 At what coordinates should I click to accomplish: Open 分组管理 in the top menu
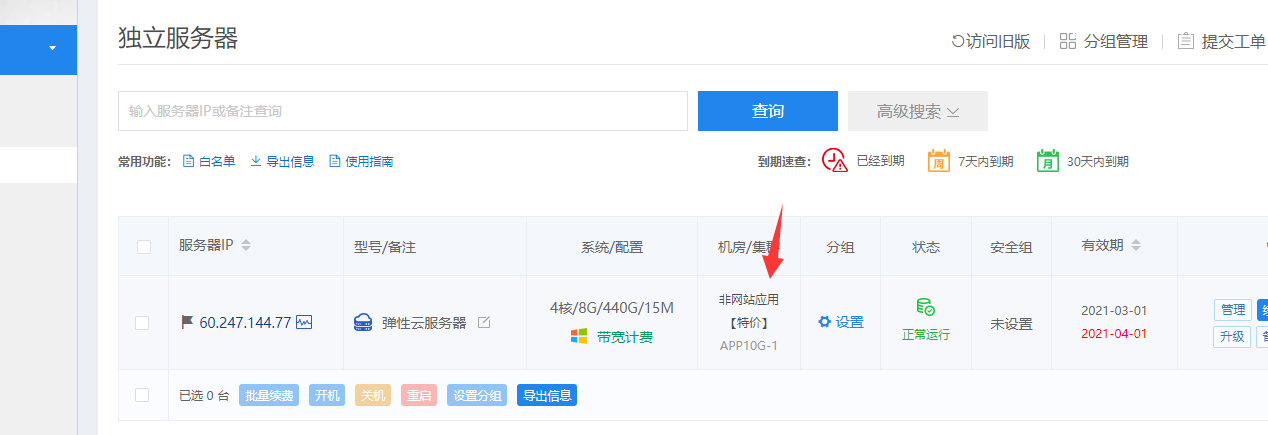pyautogui.click(x=1104, y=41)
